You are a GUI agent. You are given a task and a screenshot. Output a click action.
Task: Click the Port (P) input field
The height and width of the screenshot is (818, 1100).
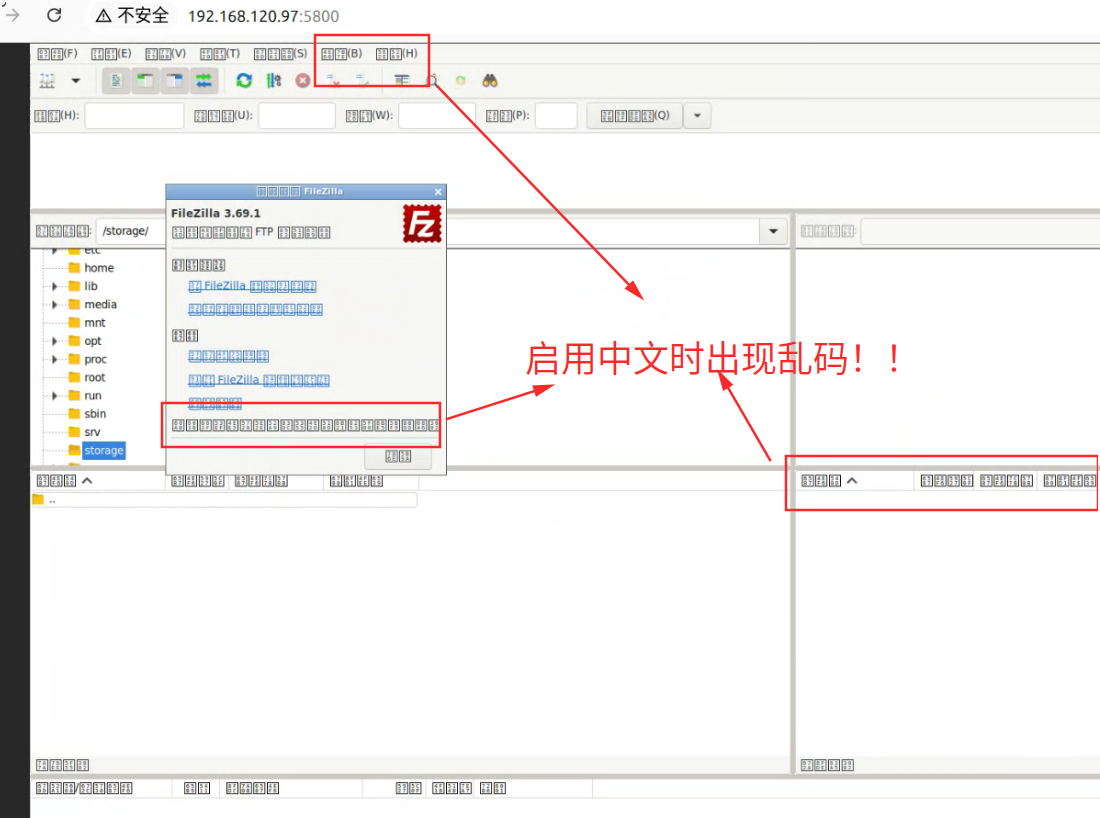556,116
